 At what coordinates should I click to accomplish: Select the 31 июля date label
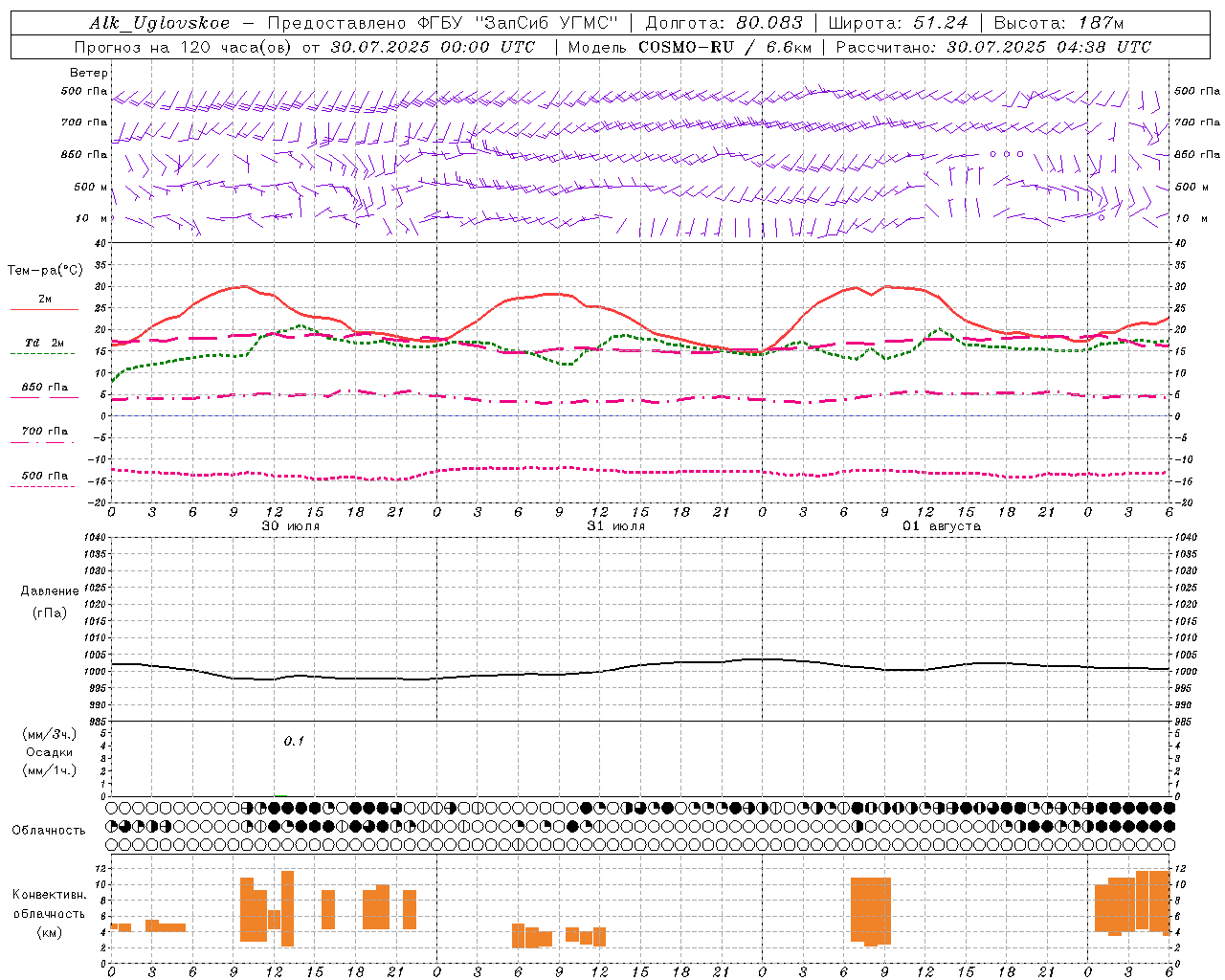coord(615,526)
